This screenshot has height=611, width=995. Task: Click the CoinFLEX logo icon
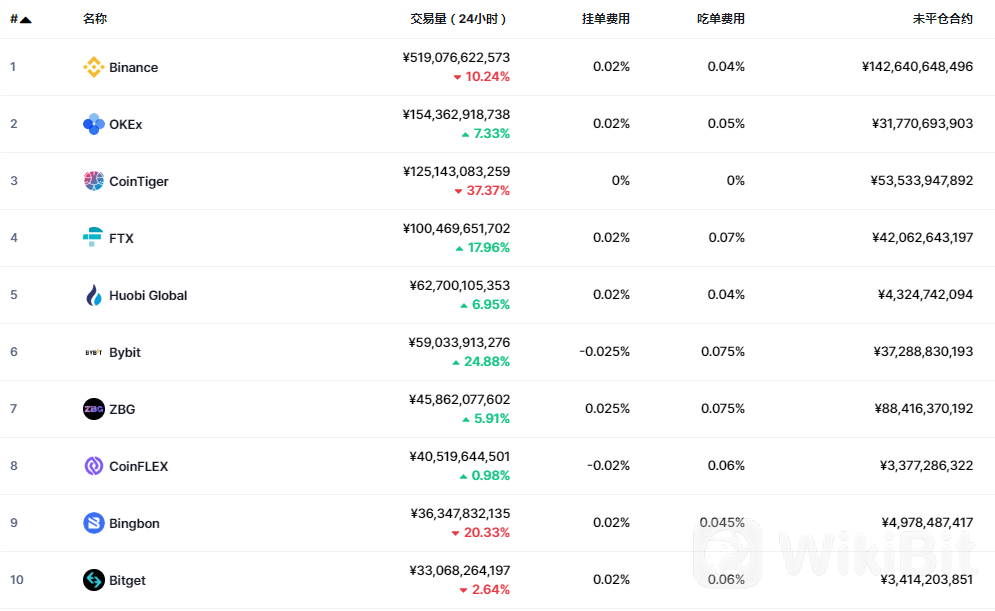tap(93, 466)
